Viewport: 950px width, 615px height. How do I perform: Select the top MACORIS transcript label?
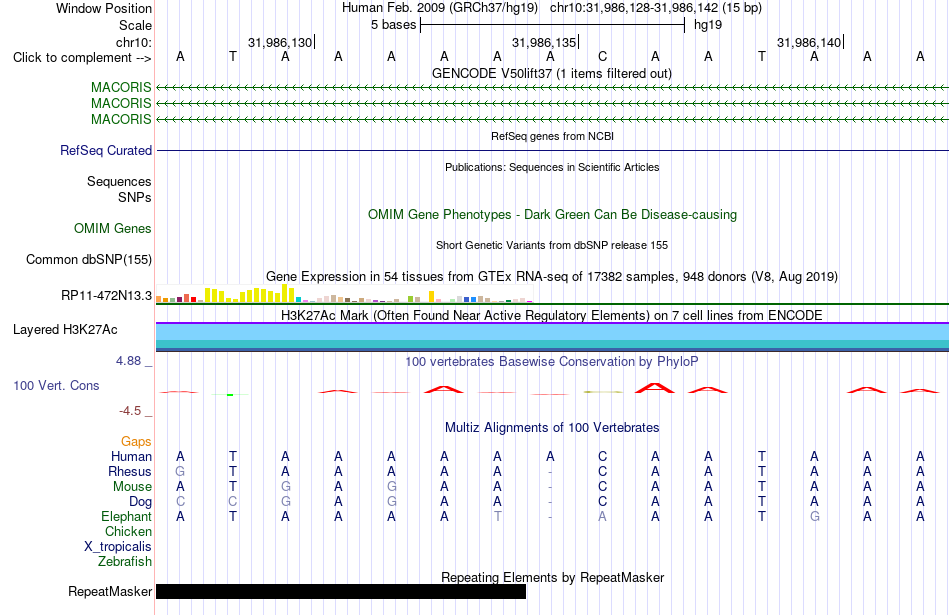(x=121, y=87)
